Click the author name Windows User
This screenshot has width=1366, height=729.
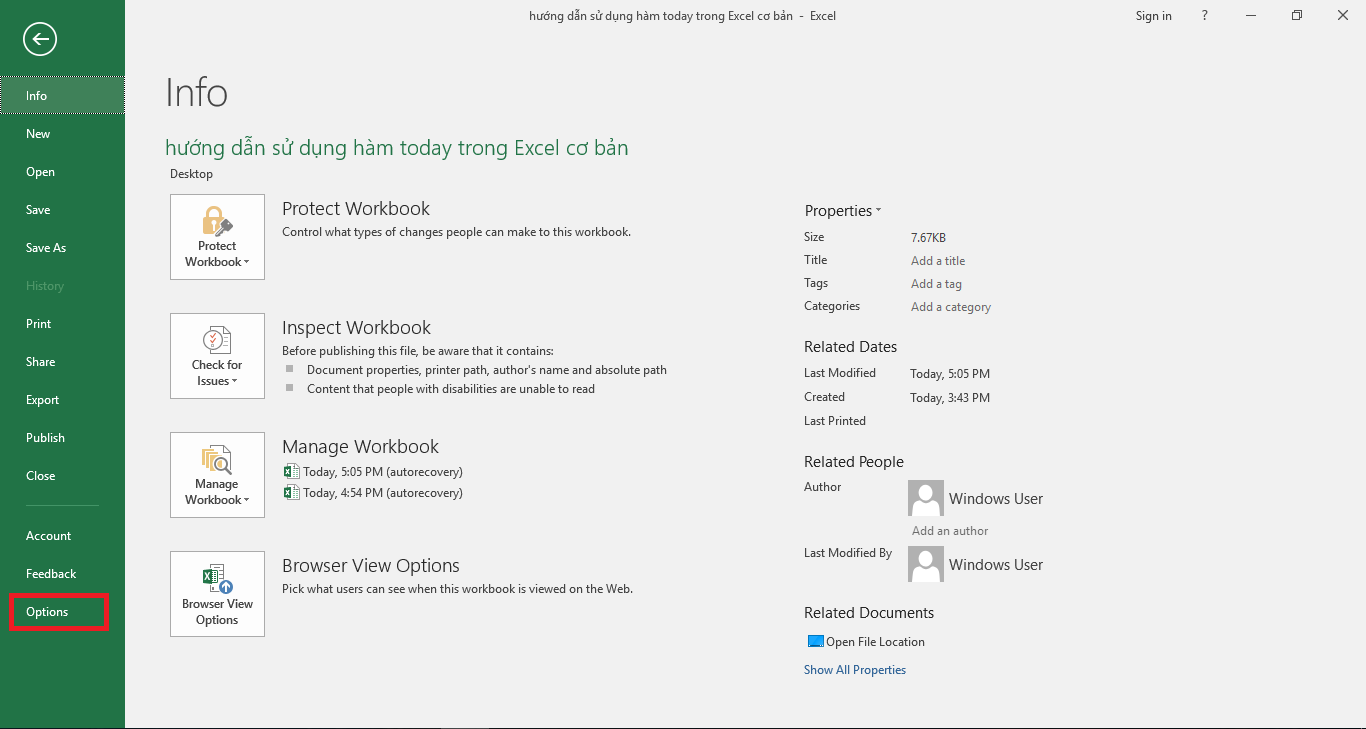click(x=996, y=499)
